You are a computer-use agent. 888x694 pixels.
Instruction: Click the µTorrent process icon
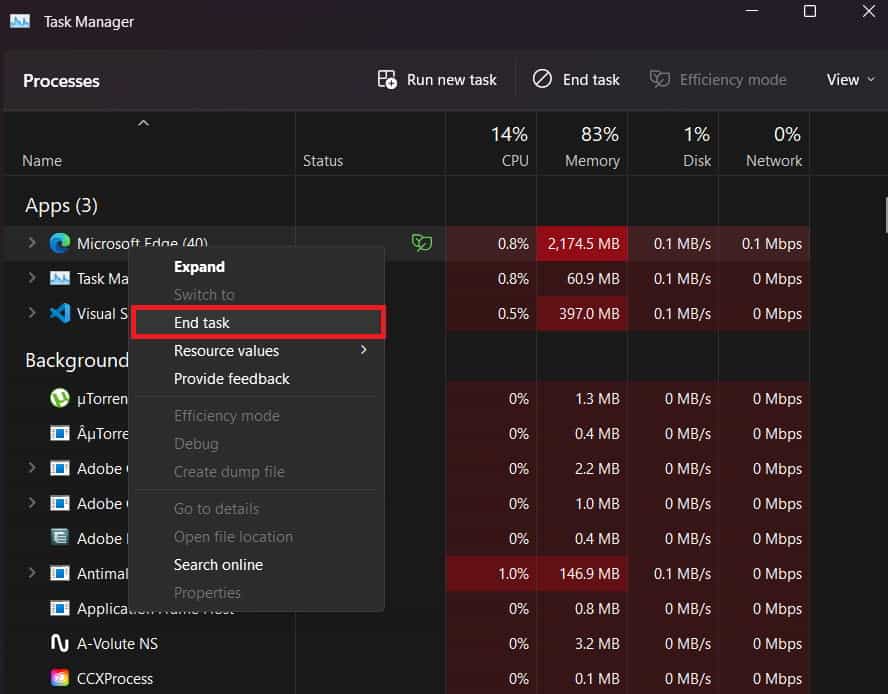pos(60,398)
